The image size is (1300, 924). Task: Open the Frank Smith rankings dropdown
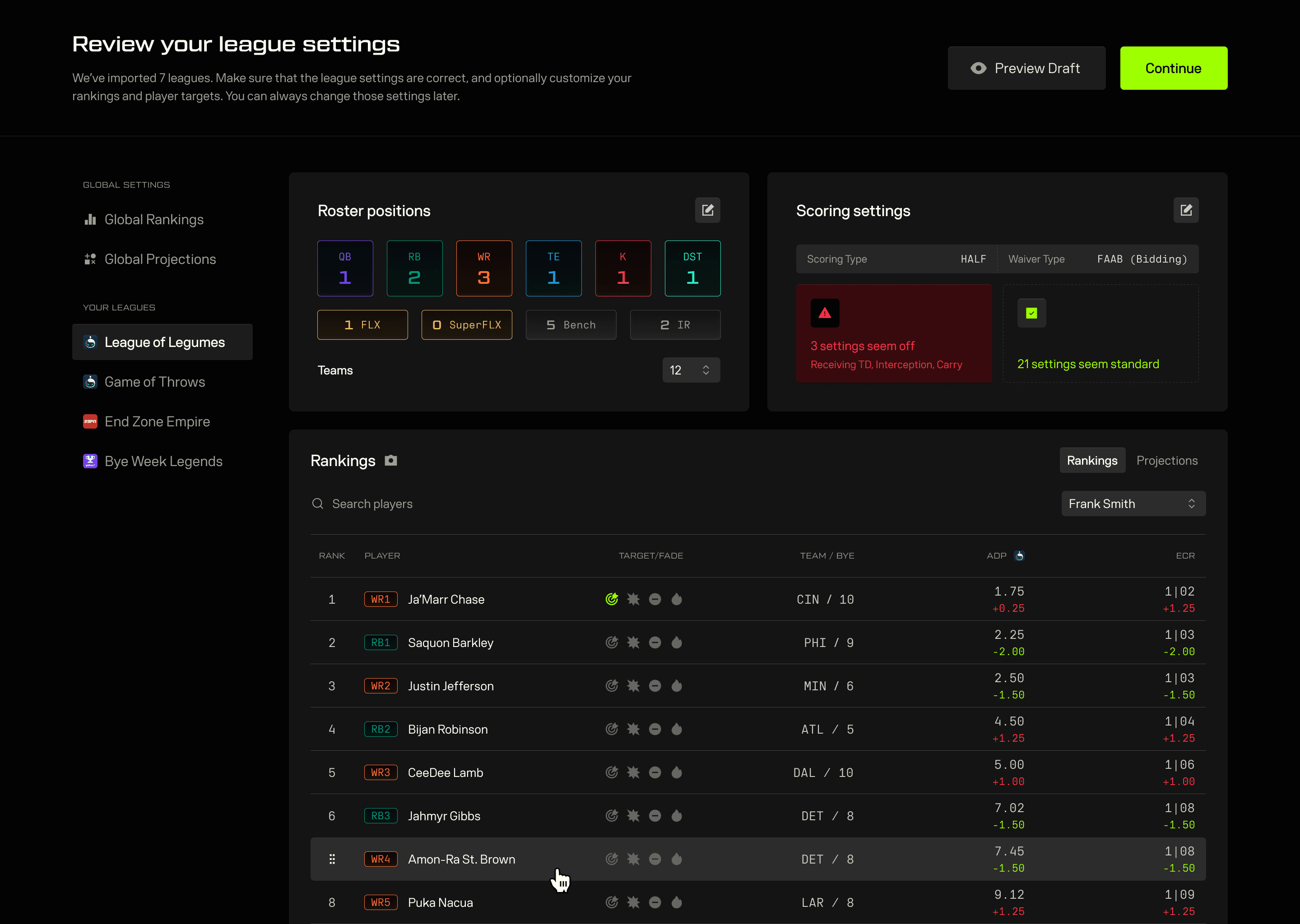point(1133,504)
